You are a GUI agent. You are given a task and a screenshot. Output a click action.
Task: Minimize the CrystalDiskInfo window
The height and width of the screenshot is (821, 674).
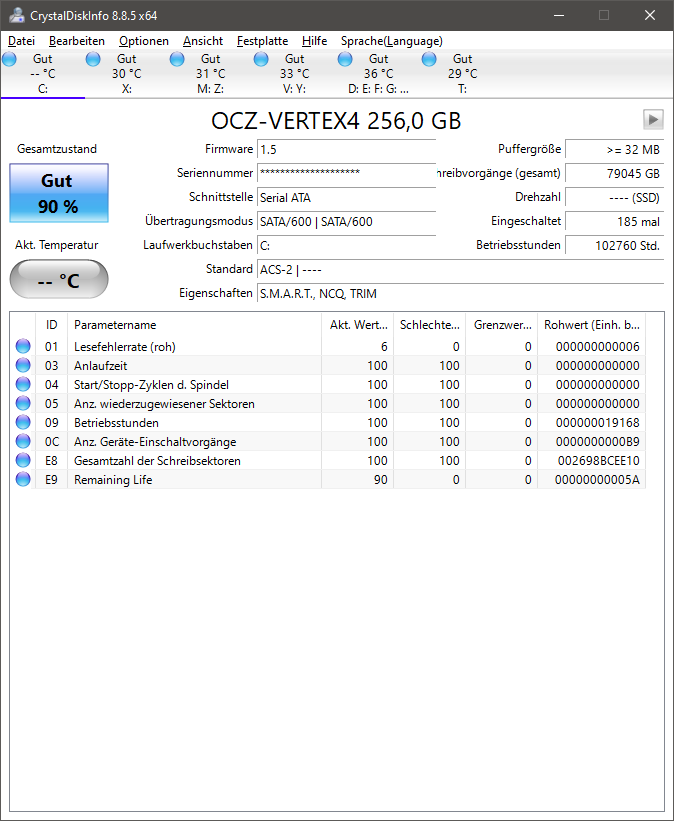559,15
